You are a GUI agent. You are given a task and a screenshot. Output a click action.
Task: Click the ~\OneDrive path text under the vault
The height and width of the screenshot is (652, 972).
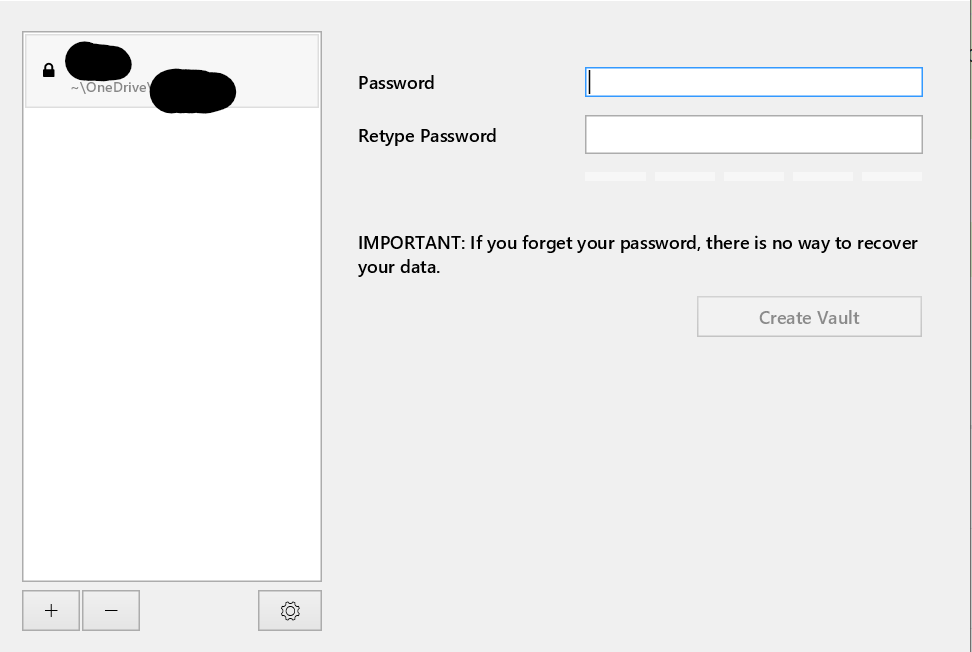click(x=109, y=87)
